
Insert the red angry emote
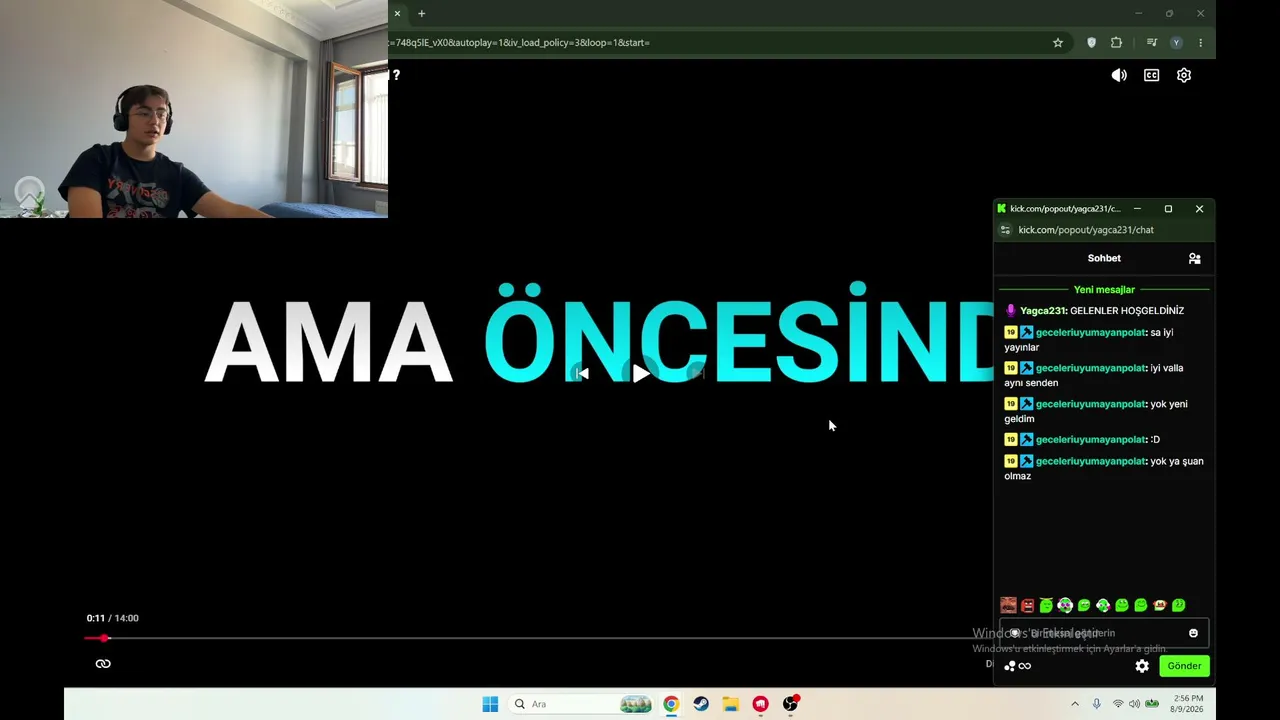[x=1027, y=605]
